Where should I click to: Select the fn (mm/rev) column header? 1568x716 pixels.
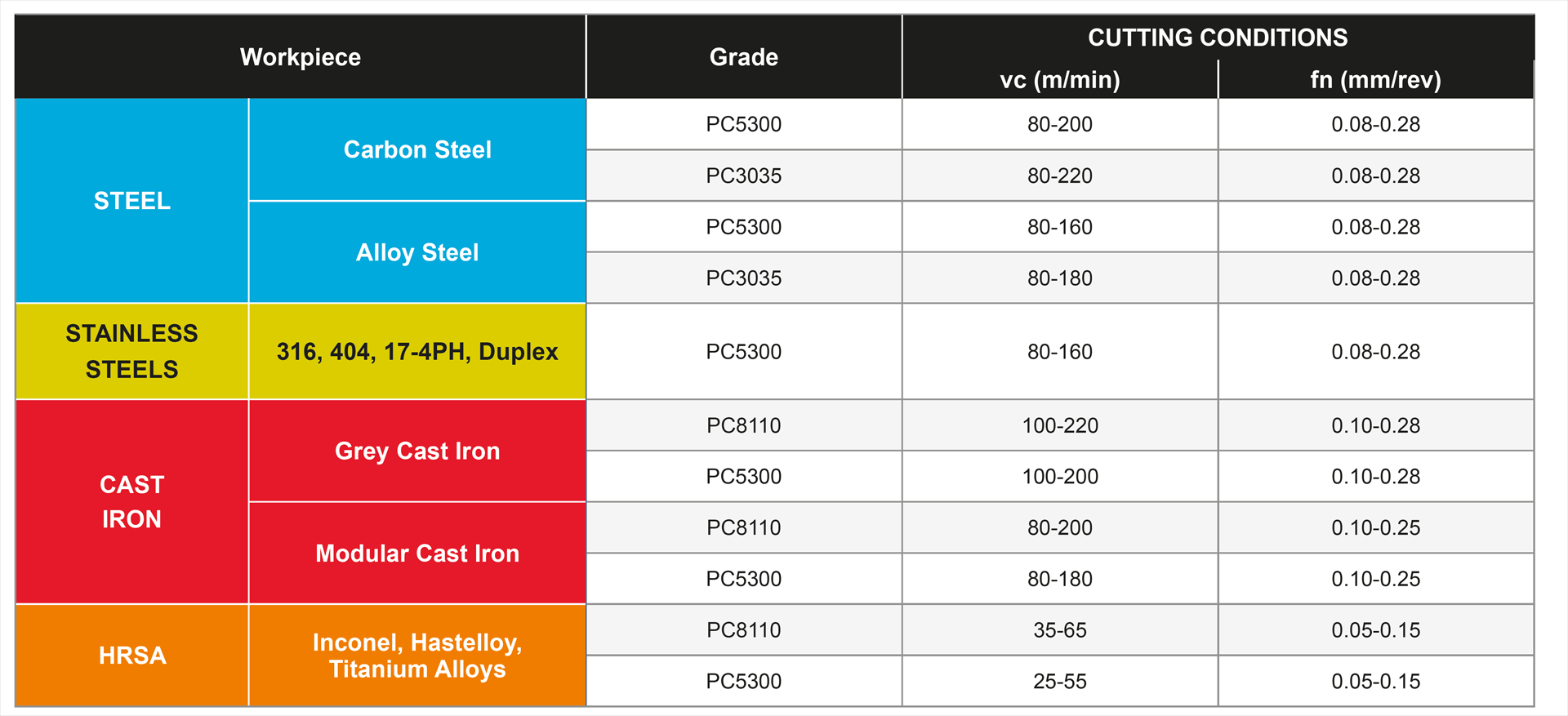point(1376,80)
